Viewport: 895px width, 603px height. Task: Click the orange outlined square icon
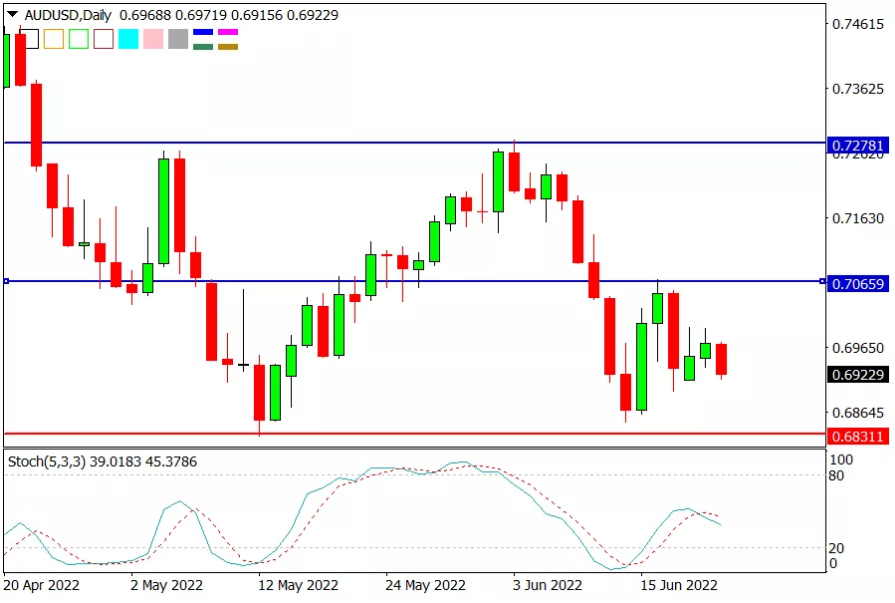[x=54, y=39]
